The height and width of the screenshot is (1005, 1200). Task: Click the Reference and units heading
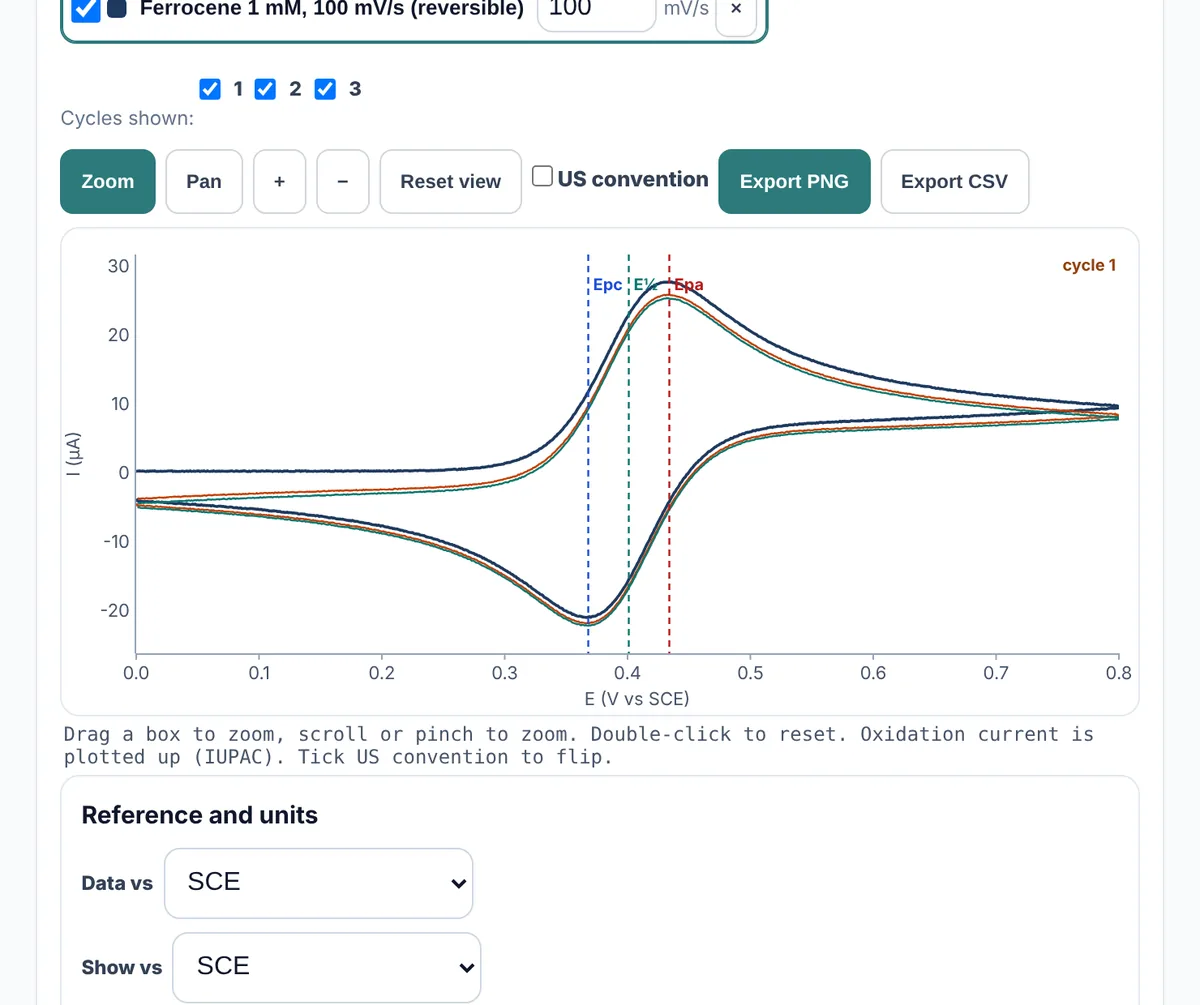[x=200, y=815]
